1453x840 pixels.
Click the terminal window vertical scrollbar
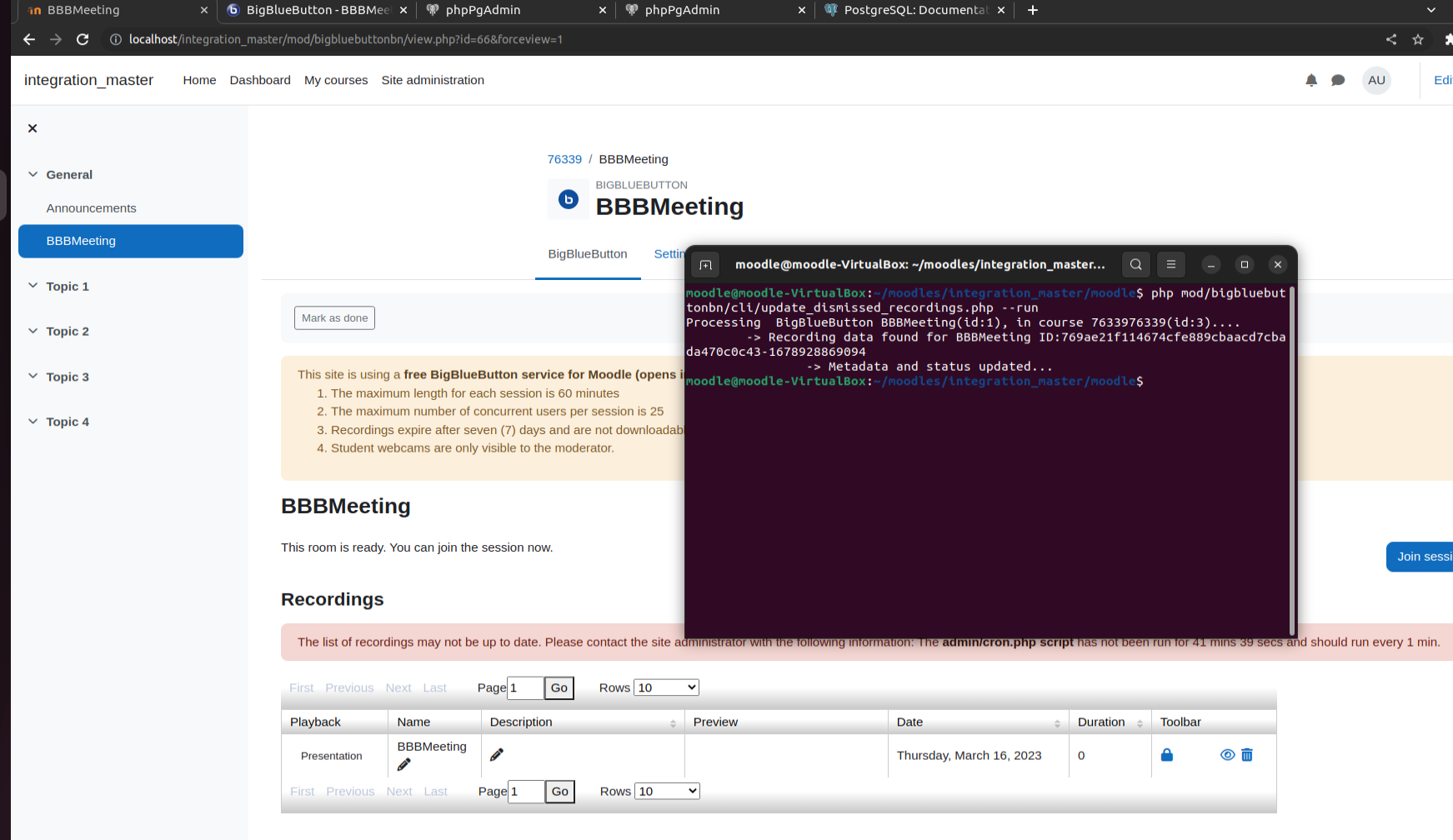(1292, 461)
